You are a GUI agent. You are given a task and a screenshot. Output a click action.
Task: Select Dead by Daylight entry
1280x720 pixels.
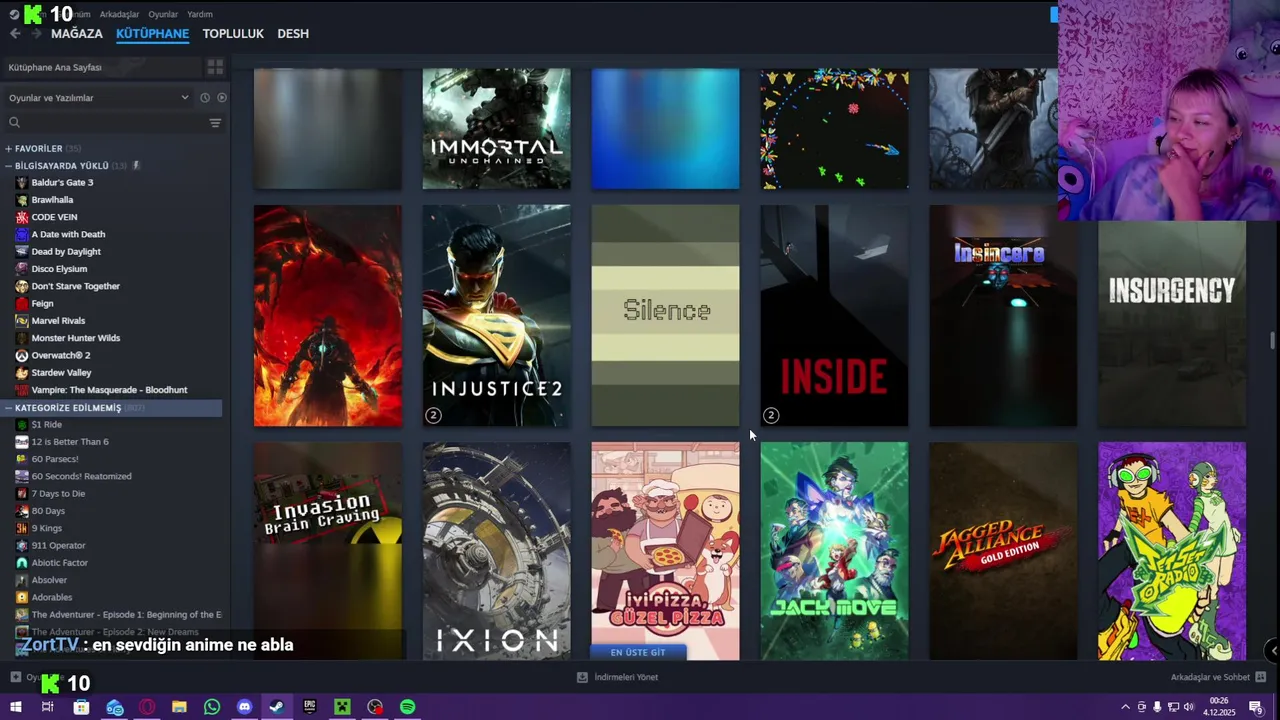pyautogui.click(x=66, y=252)
